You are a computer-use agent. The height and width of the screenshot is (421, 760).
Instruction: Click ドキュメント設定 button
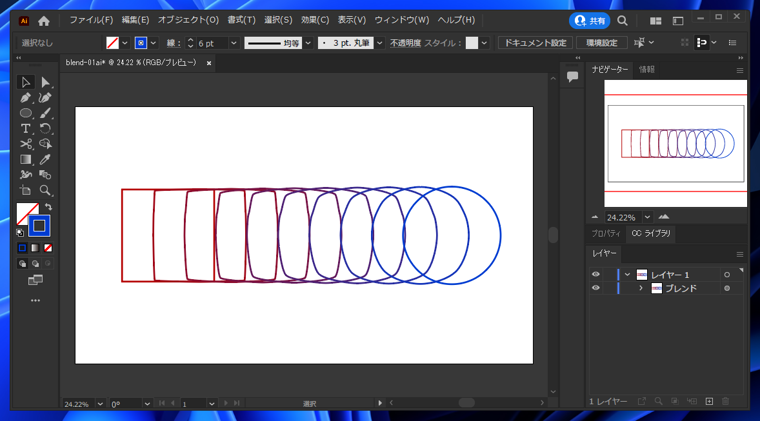(535, 43)
